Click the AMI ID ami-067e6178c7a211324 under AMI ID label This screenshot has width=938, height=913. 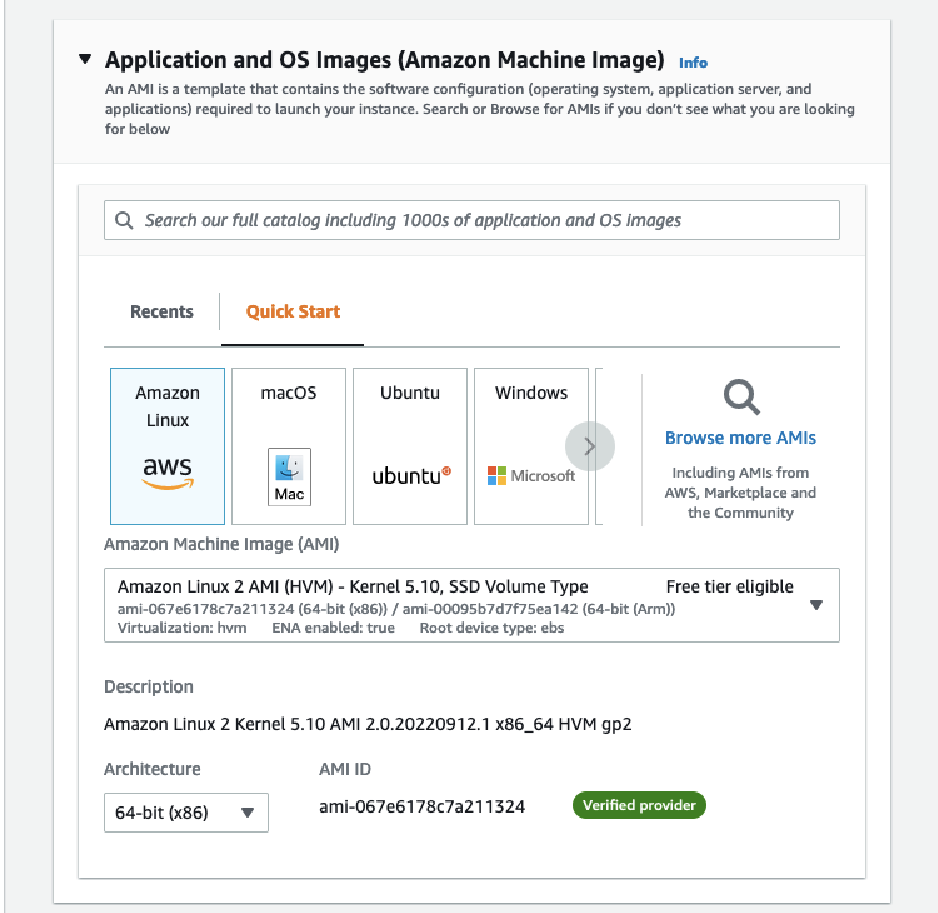(422, 807)
